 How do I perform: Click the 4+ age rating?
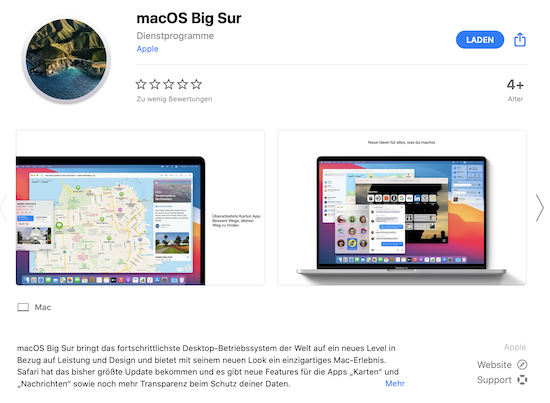pyautogui.click(x=515, y=85)
